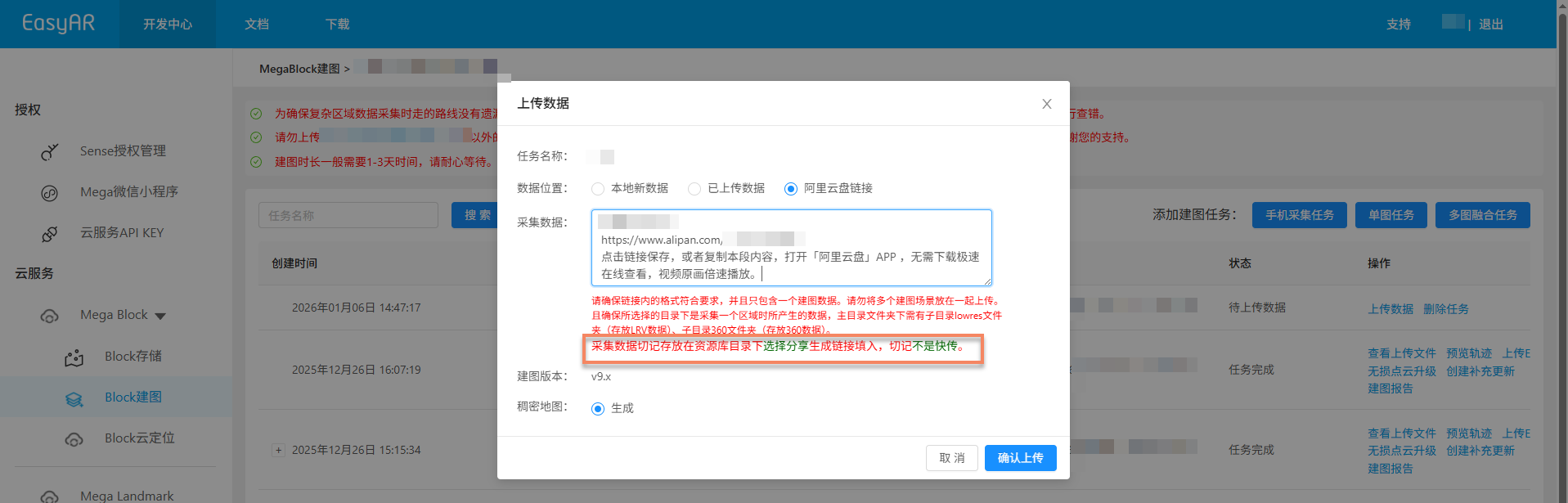Collapse the Mega Block dropdown arrow
Image resolution: width=1568 pixels, height=503 pixels.
(x=160, y=316)
